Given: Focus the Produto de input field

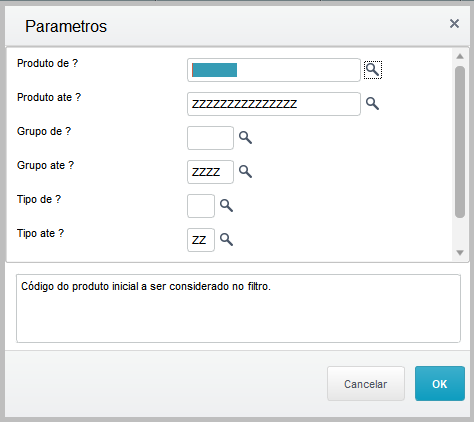Looking at the screenshot, I should 274,70.
